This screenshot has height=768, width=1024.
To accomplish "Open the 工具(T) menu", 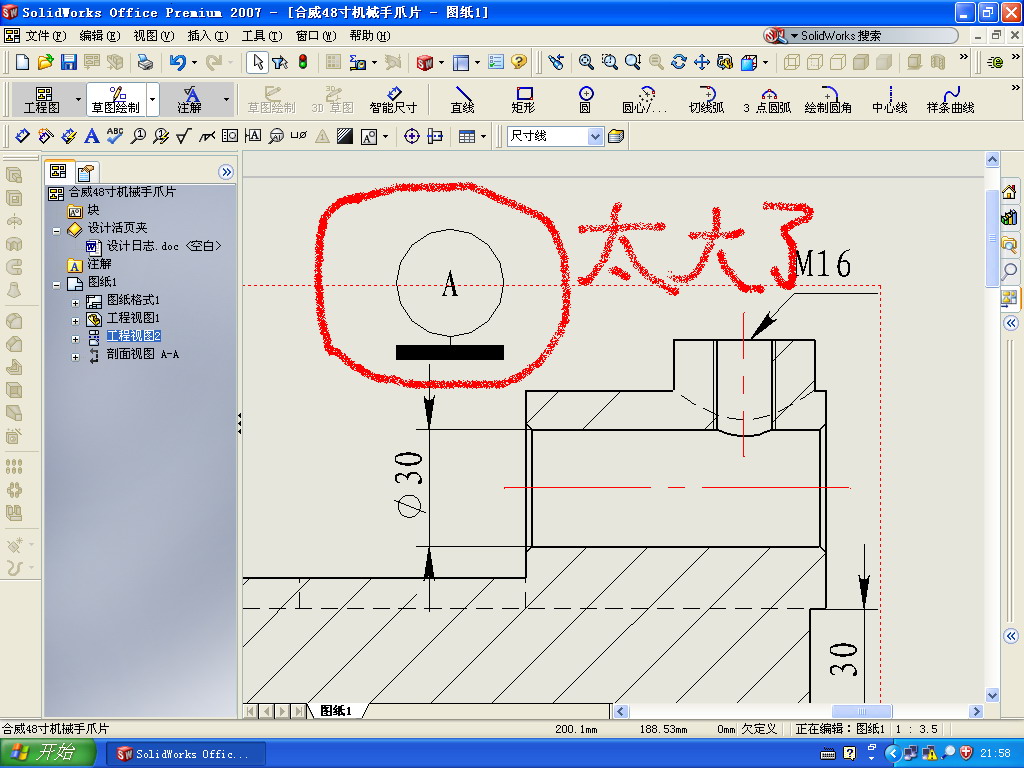I will 262,36.
